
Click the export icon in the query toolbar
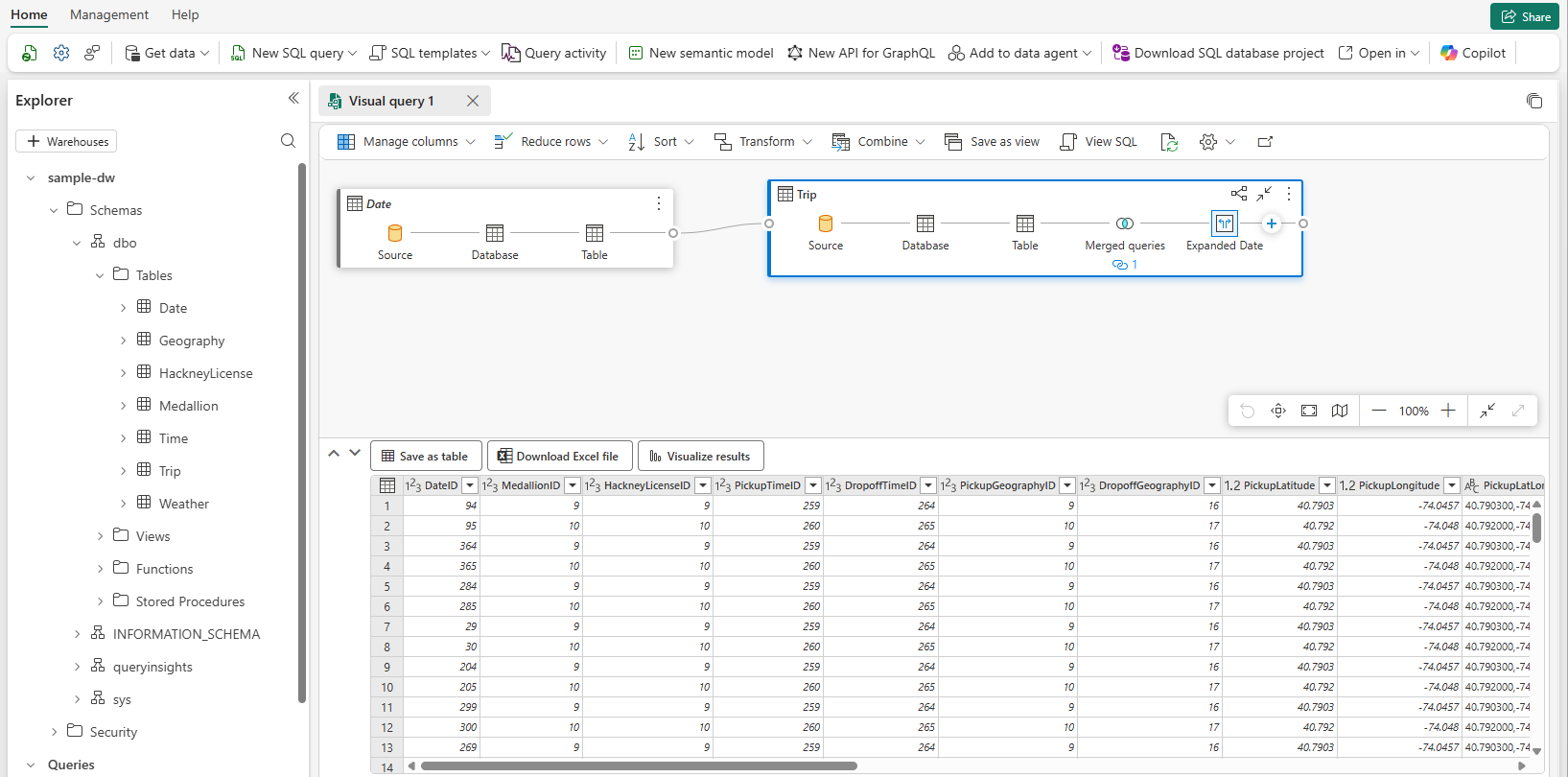tap(1265, 142)
